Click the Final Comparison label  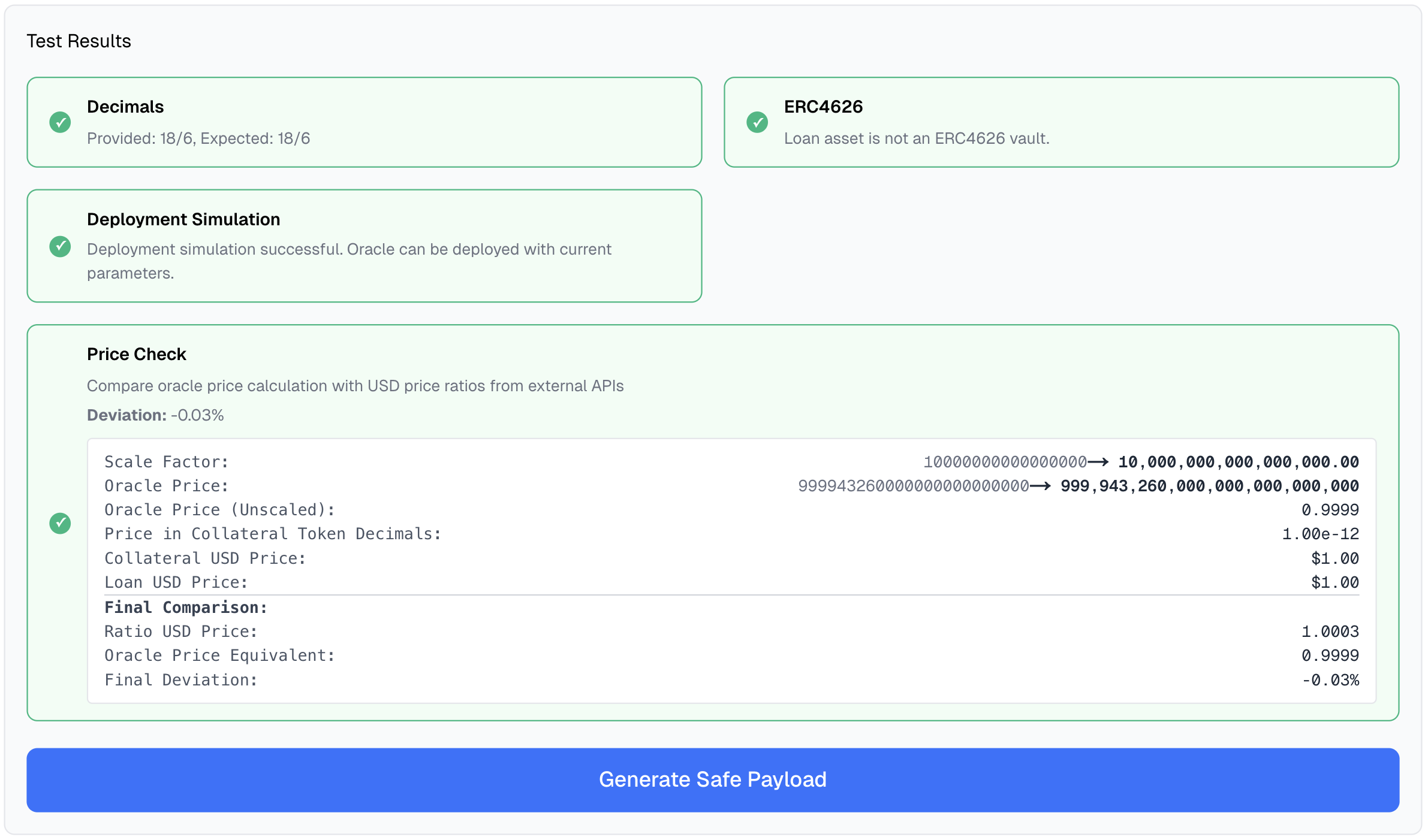click(186, 608)
